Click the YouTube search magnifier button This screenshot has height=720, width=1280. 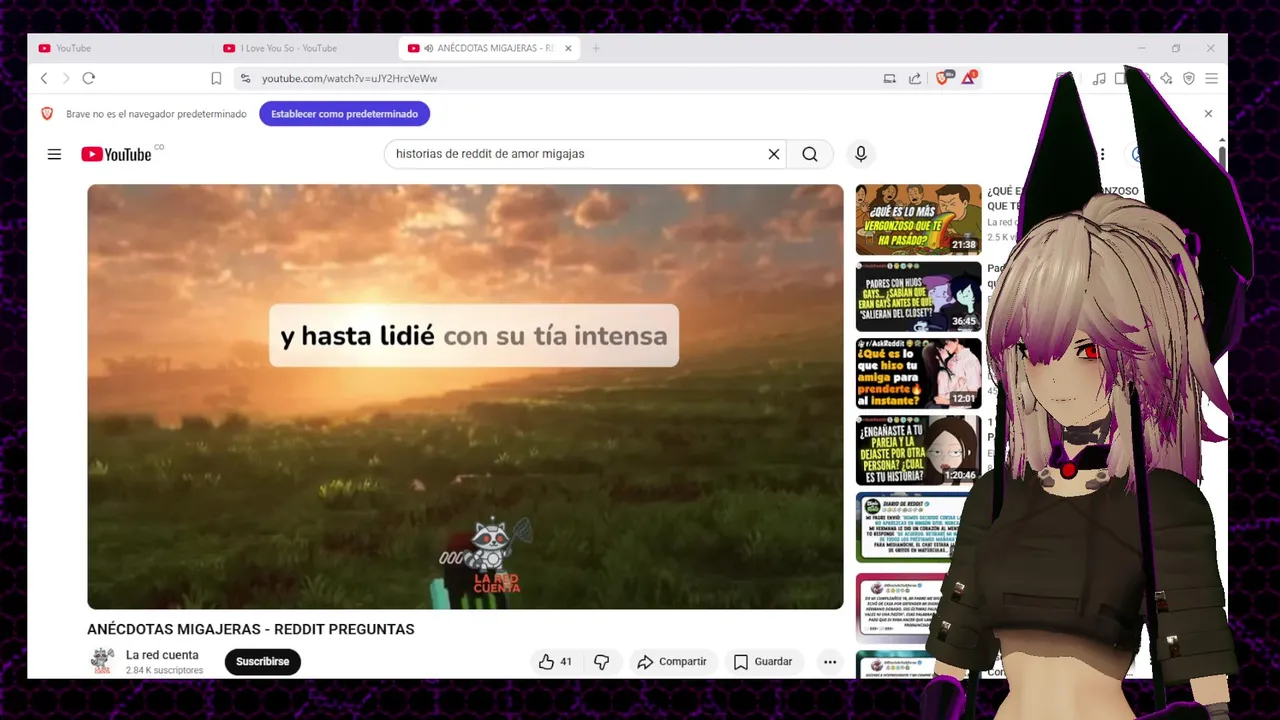[810, 154]
